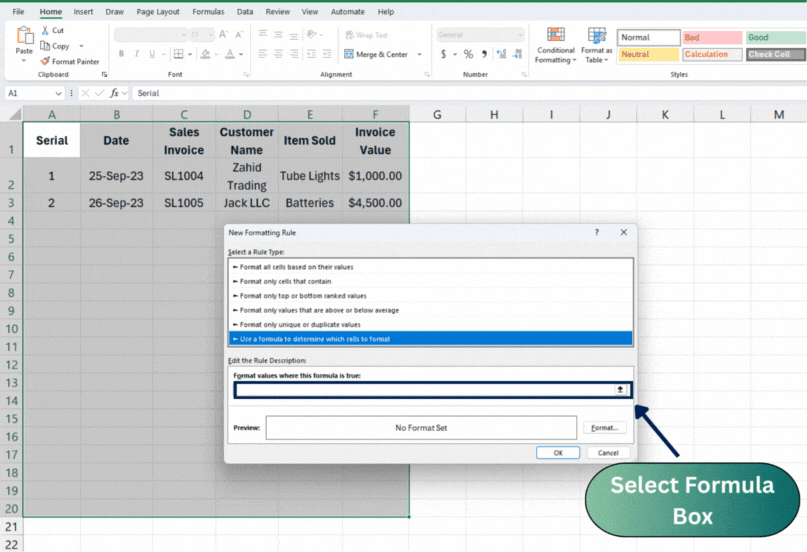Open the General number format combo box

[478, 35]
